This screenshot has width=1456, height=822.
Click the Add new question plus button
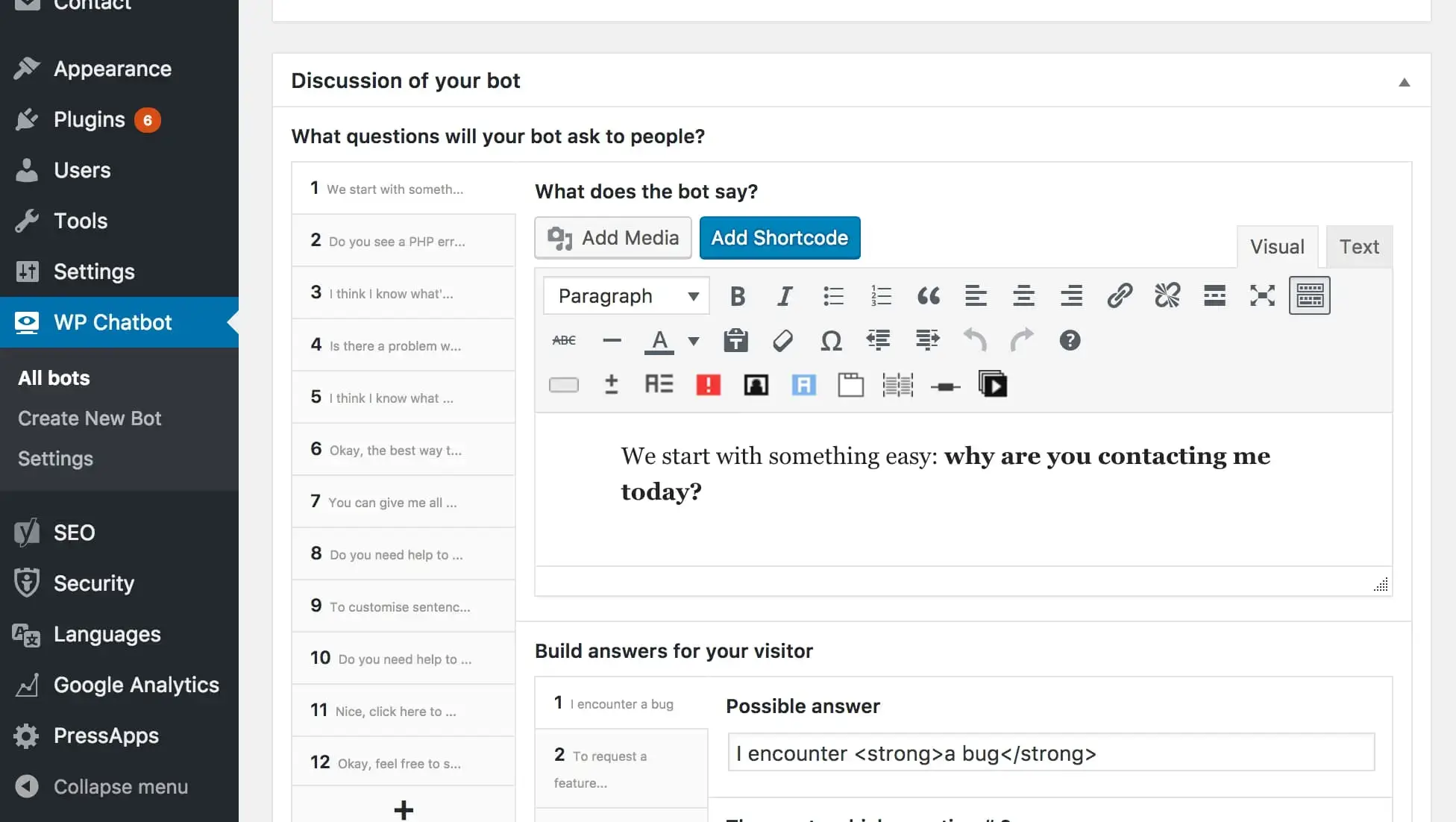(x=404, y=808)
